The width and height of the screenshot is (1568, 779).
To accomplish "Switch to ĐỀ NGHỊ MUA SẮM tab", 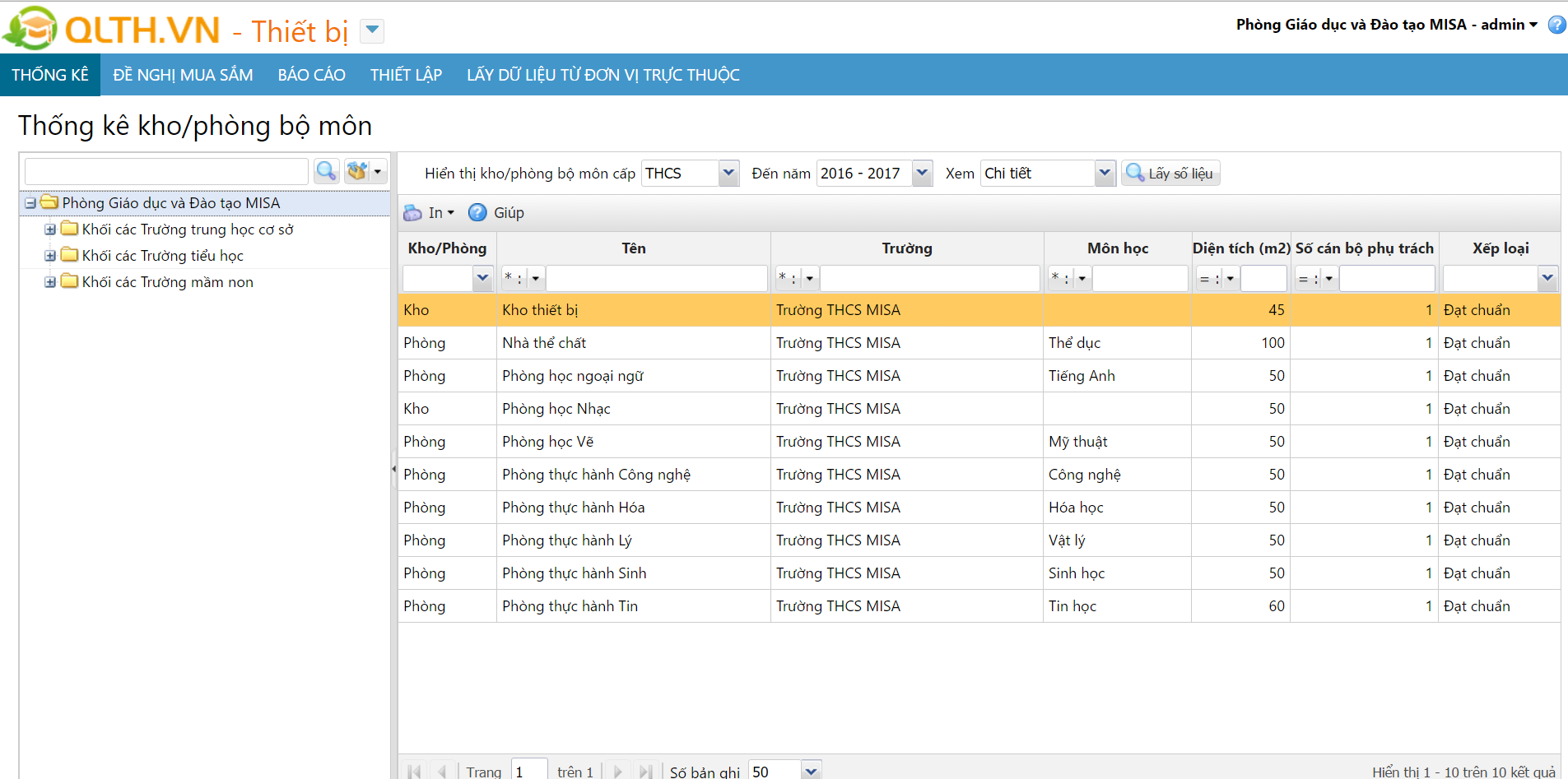I will pyautogui.click(x=183, y=75).
